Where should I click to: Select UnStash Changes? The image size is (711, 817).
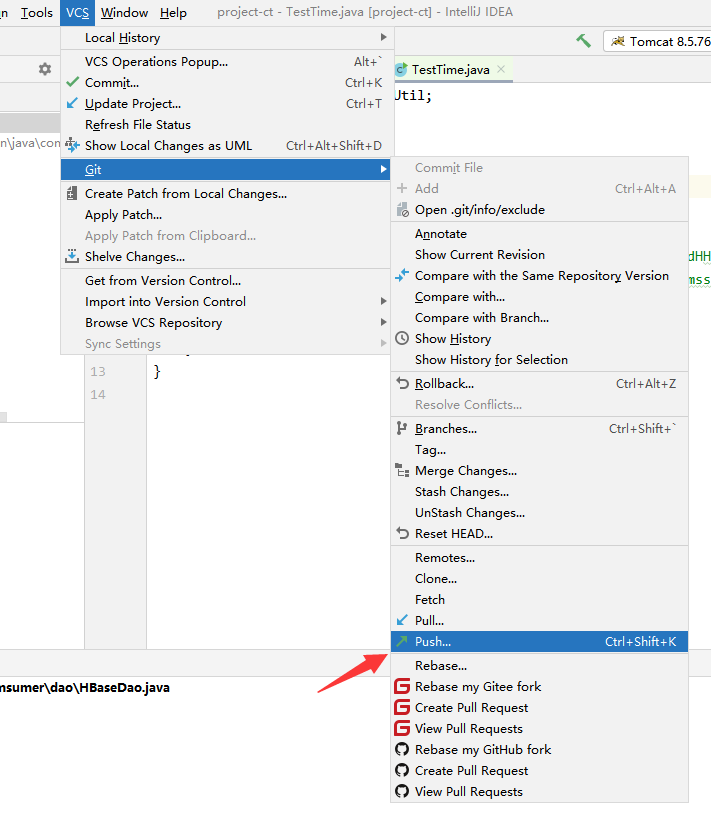(539, 513)
